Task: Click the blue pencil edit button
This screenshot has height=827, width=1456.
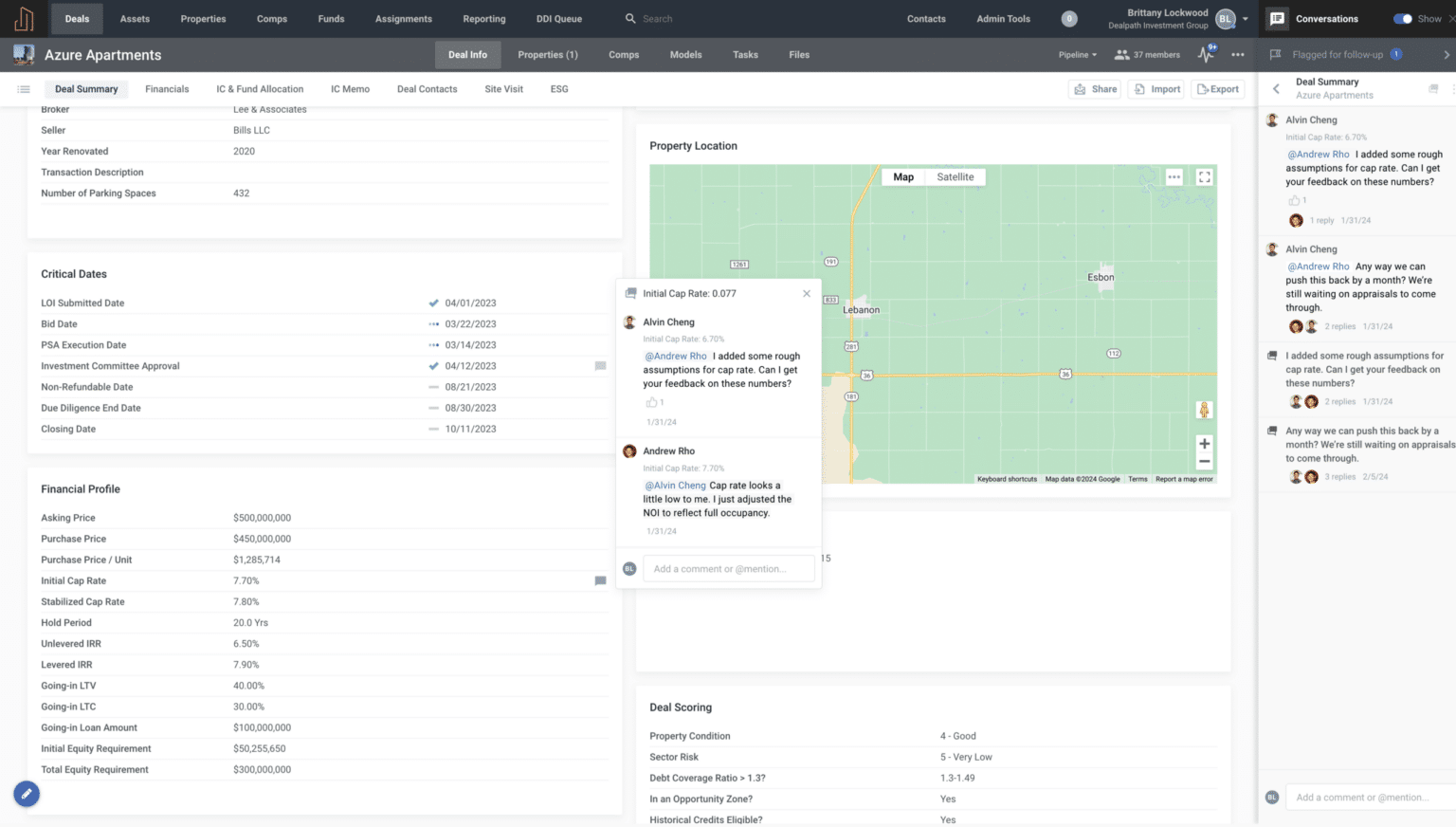Action: [27, 794]
